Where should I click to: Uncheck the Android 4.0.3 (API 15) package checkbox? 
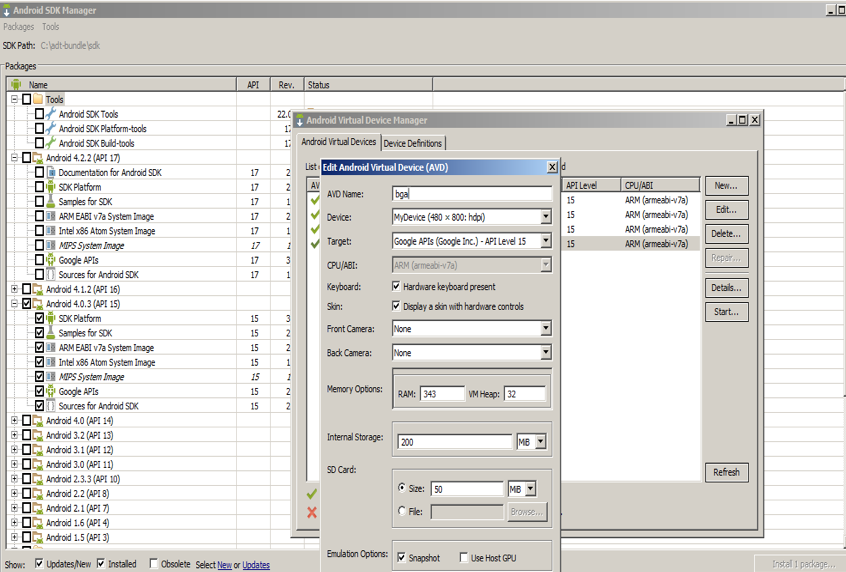click(26, 303)
